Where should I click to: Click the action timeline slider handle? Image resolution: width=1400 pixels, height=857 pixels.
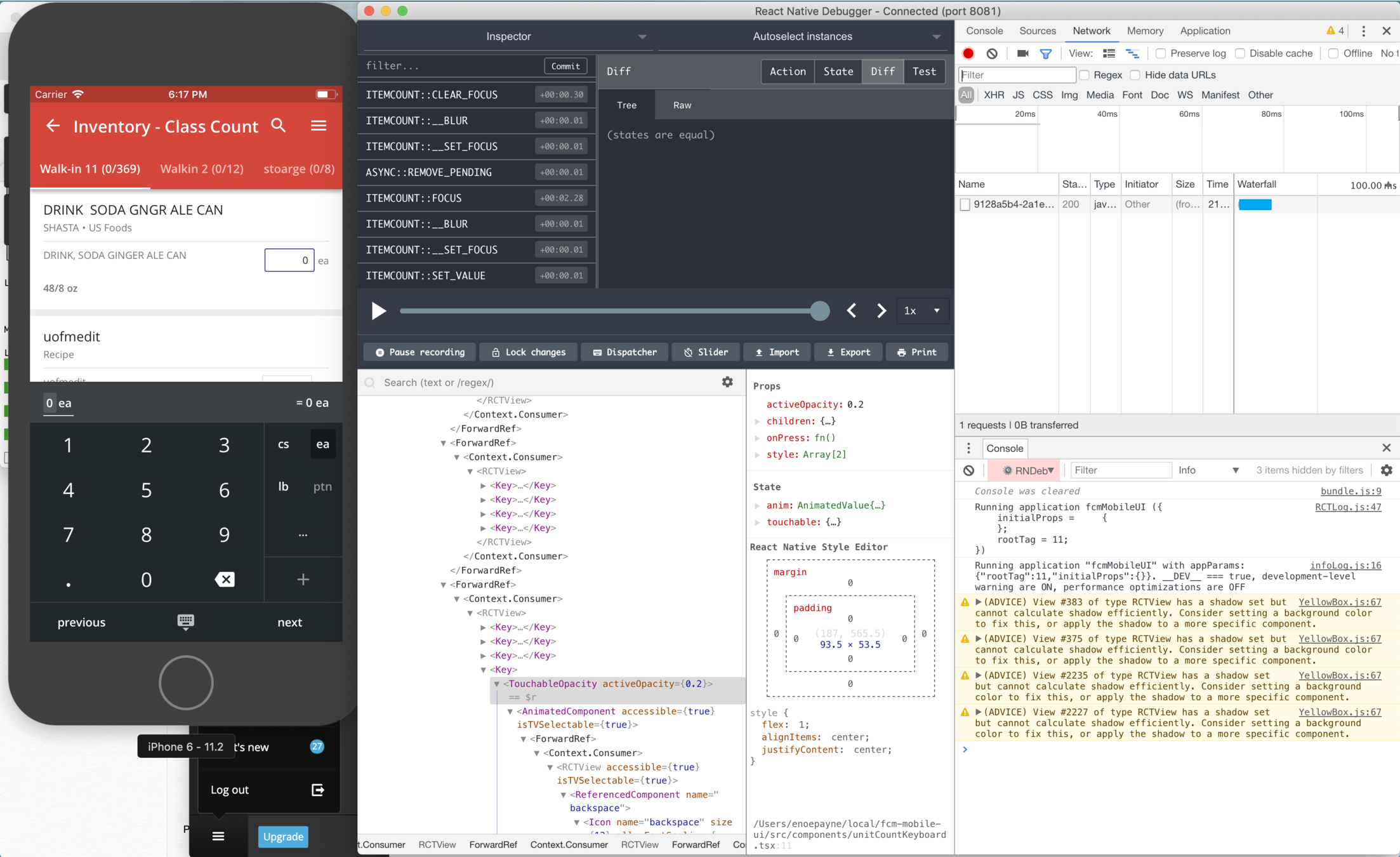click(819, 310)
